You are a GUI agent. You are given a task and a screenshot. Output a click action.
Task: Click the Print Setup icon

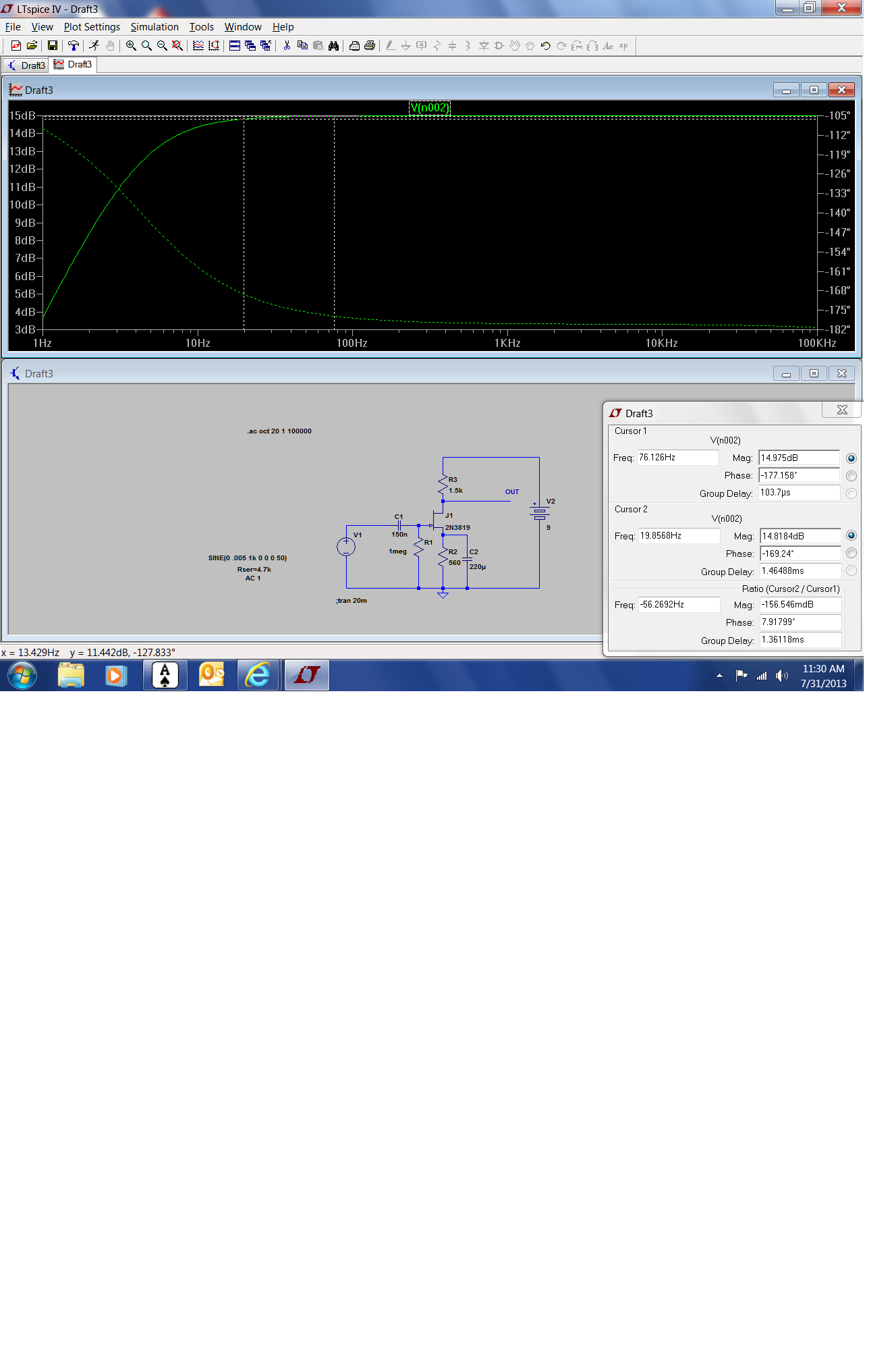click(354, 46)
